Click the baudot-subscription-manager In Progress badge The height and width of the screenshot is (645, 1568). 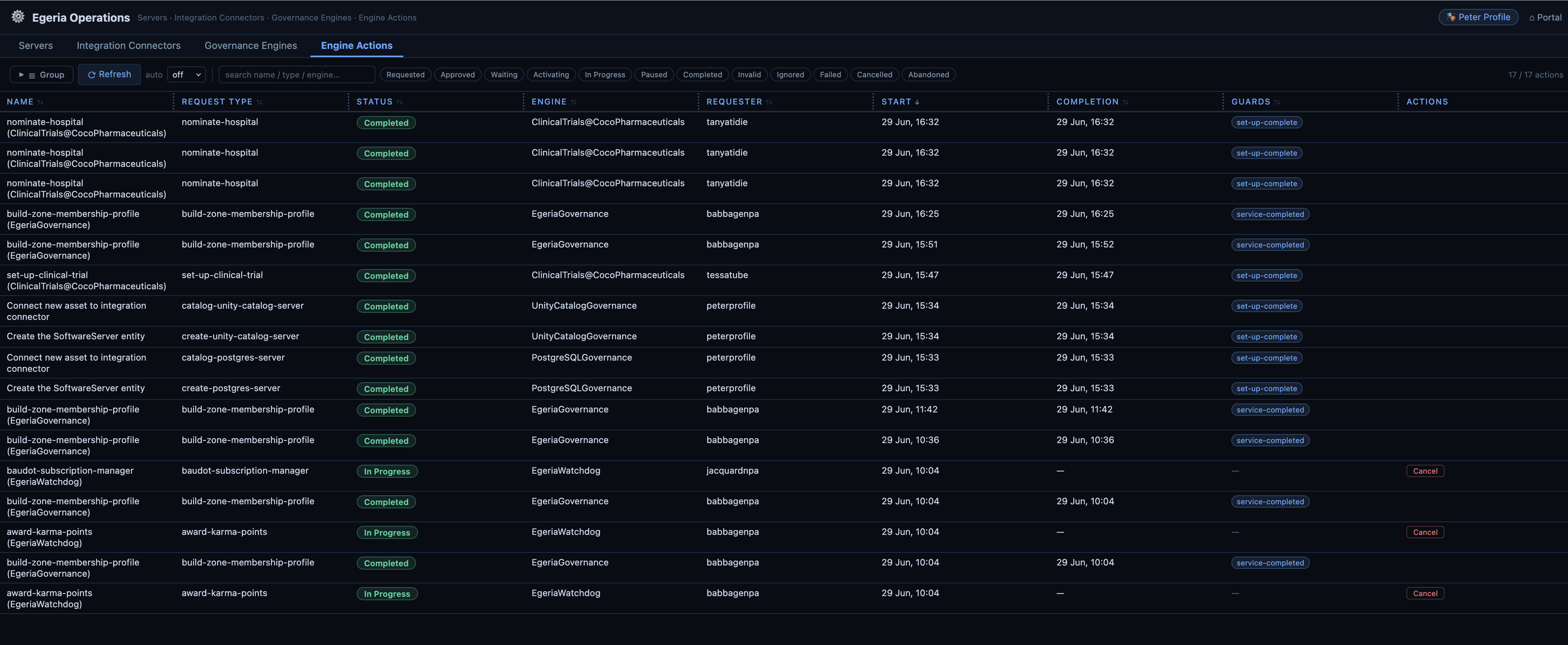(x=387, y=471)
